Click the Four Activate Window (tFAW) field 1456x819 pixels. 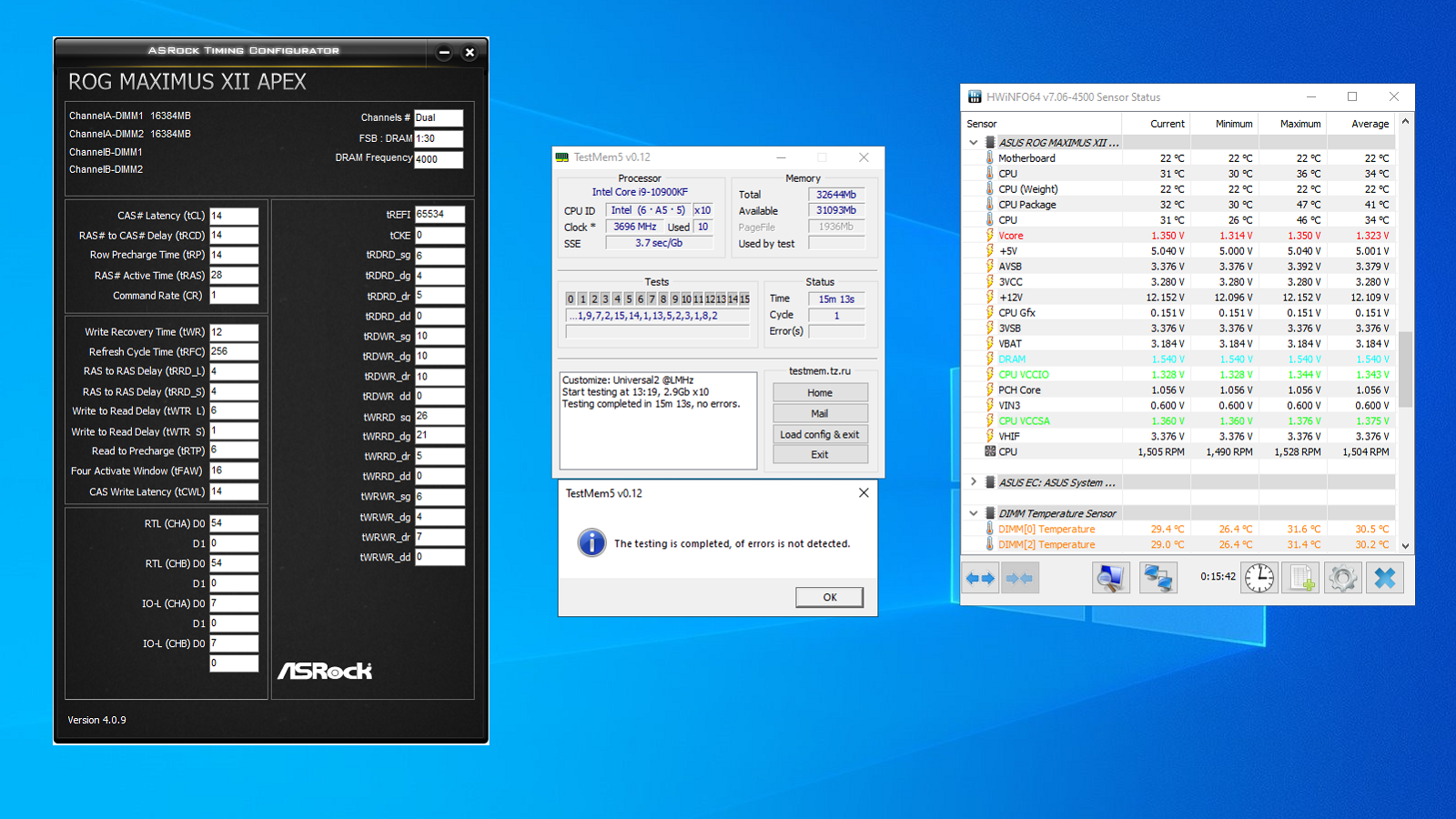(x=234, y=470)
